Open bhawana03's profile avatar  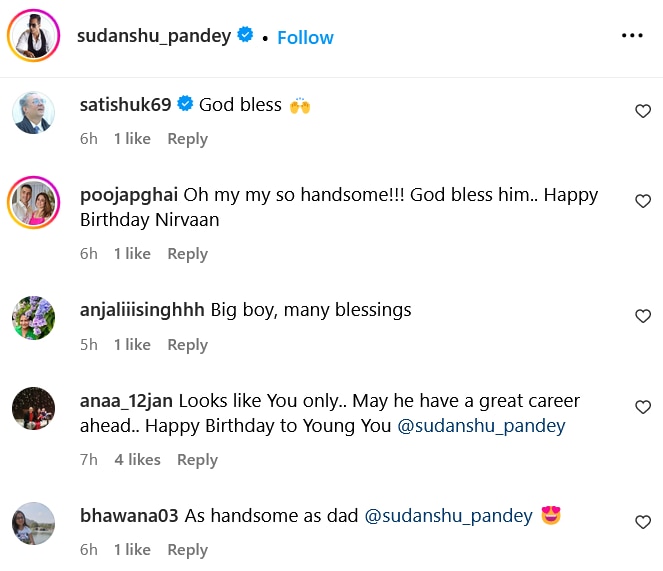[x=33, y=523]
